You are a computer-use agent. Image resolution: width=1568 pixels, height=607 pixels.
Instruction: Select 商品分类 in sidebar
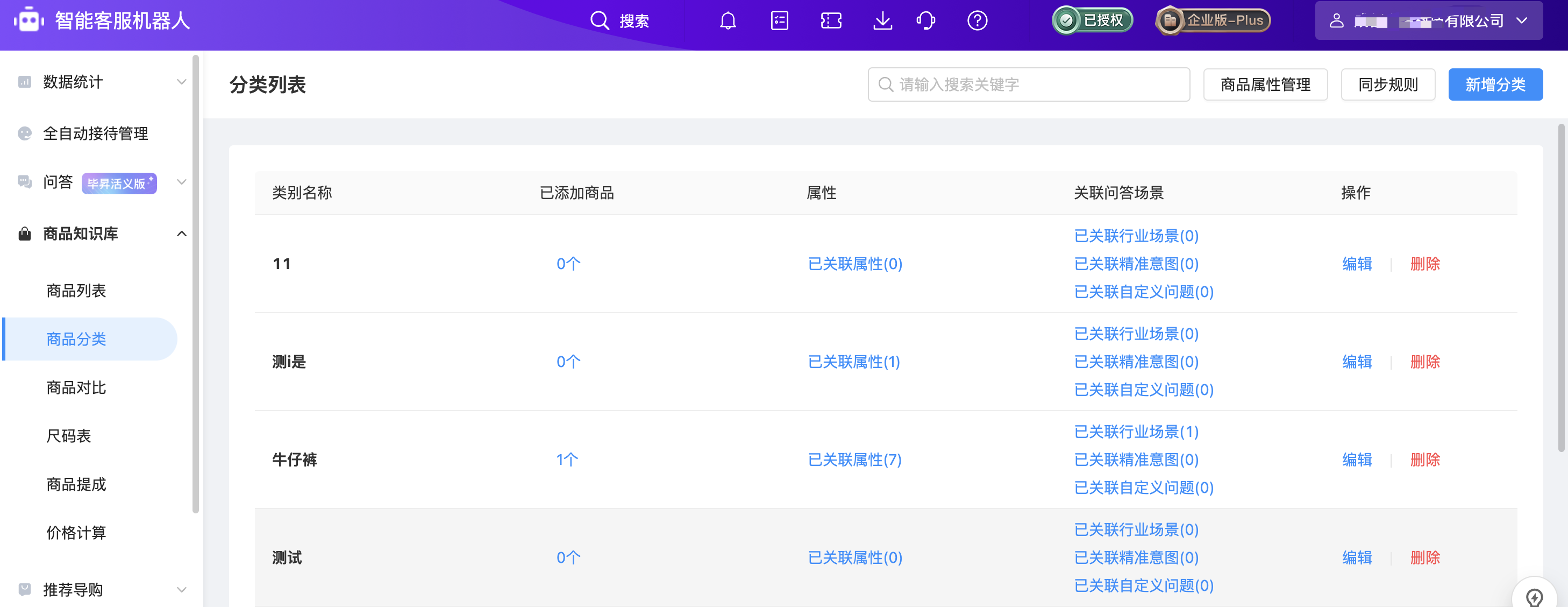[x=90, y=339]
